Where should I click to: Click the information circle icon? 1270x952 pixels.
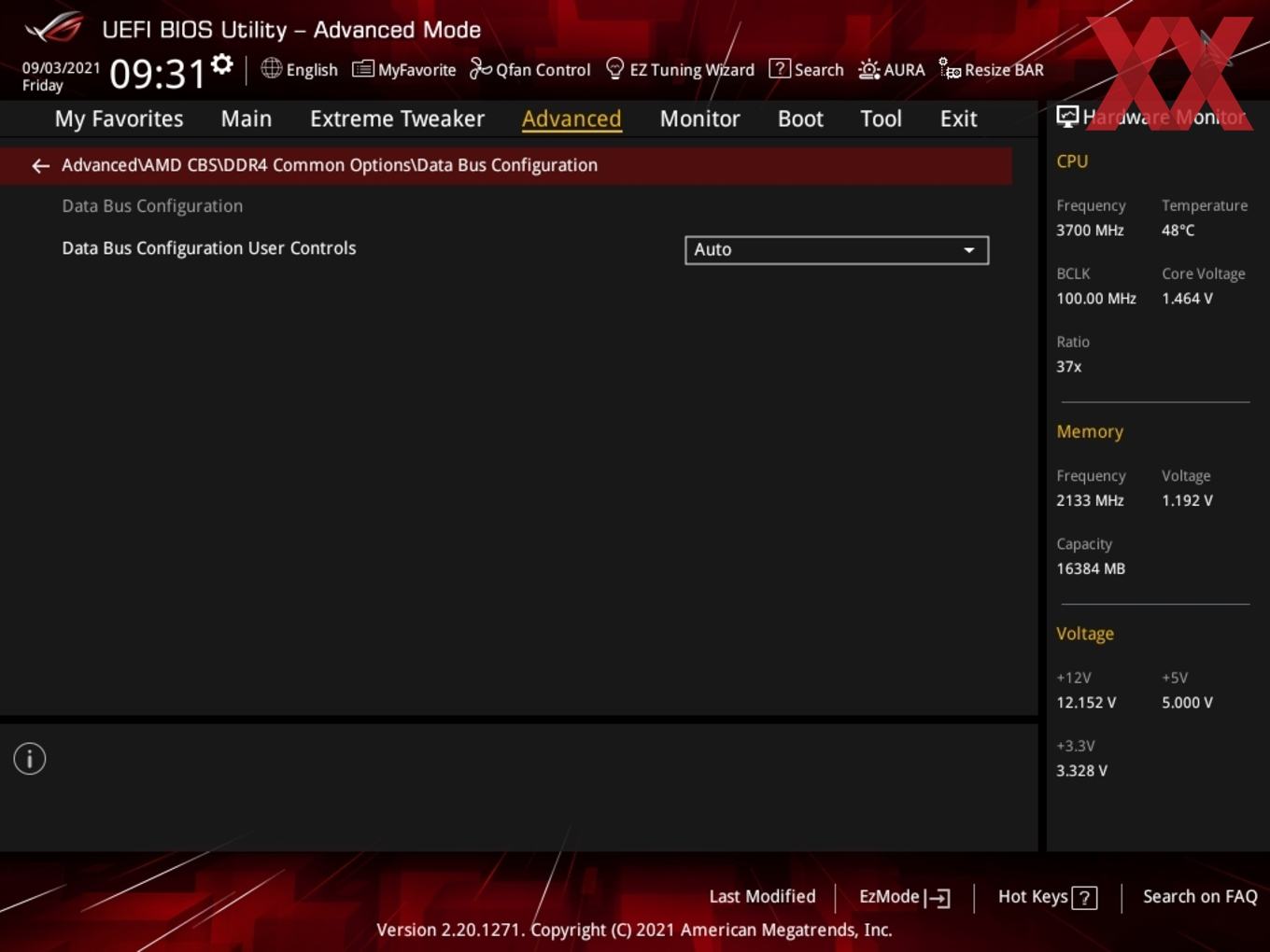click(30, 759)
